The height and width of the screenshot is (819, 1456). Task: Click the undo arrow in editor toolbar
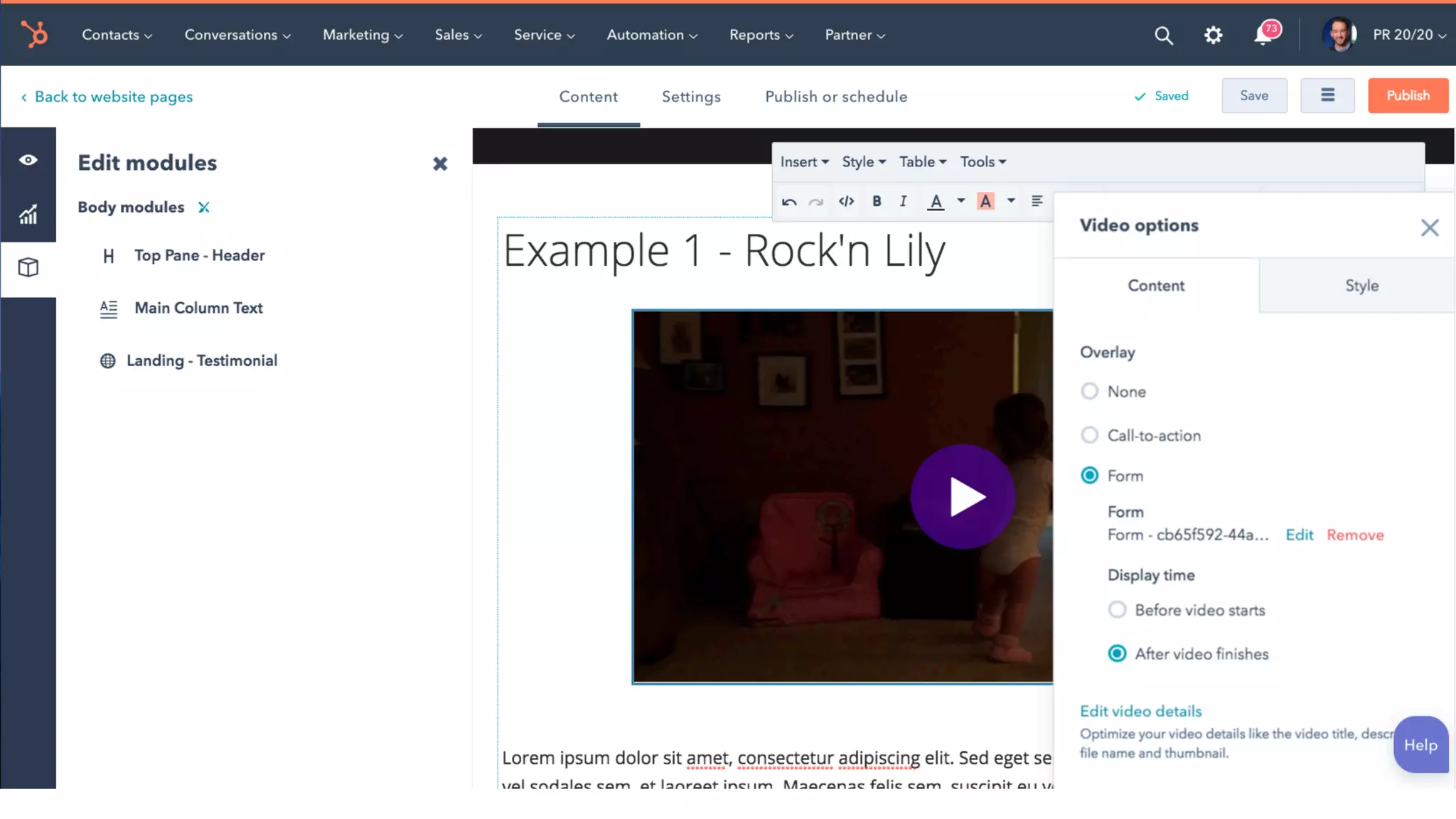pyautogui.click(x=789, y=202)
